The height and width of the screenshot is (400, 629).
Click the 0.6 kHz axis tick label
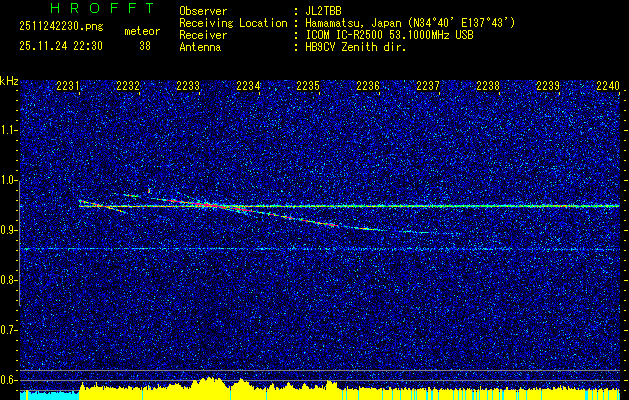(x=10, y=380)
